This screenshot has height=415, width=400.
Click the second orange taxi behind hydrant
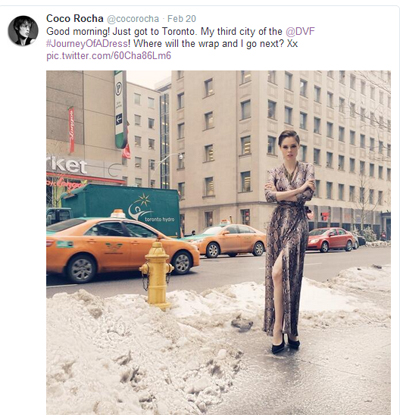click(228, 240)
